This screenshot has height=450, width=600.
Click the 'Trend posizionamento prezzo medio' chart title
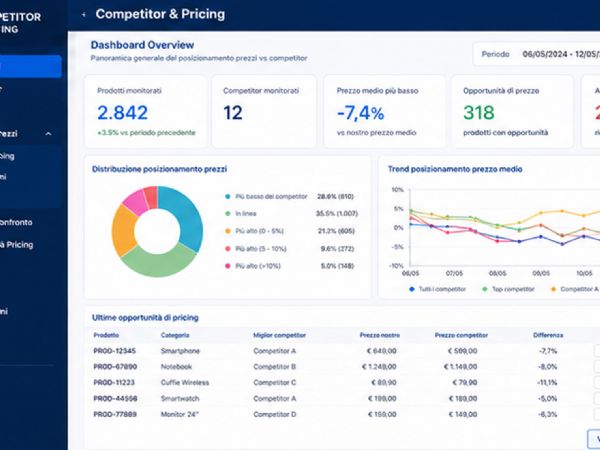(455, 169)
